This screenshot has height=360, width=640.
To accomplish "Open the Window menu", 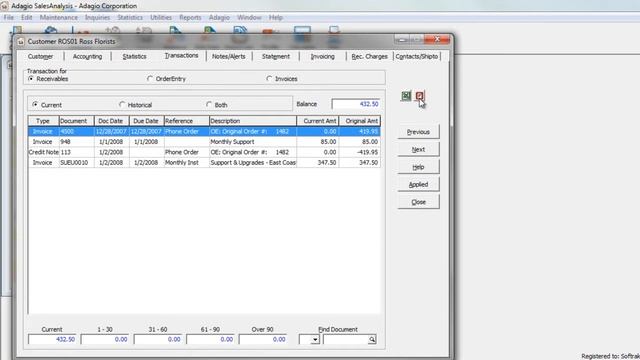I will [249, 18].
